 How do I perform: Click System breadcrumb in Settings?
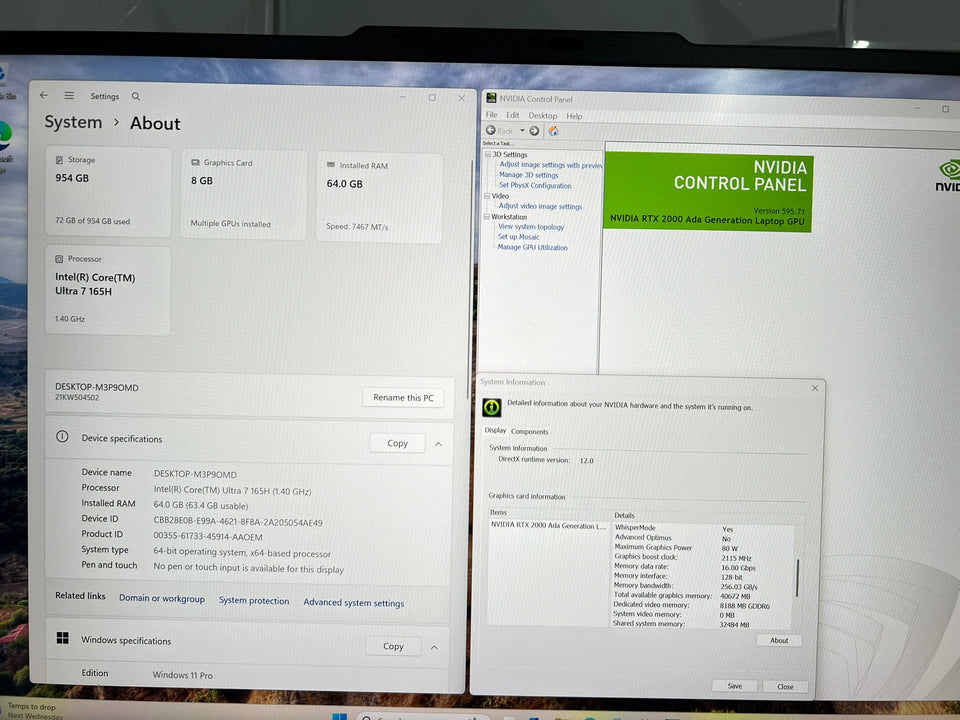73,122
